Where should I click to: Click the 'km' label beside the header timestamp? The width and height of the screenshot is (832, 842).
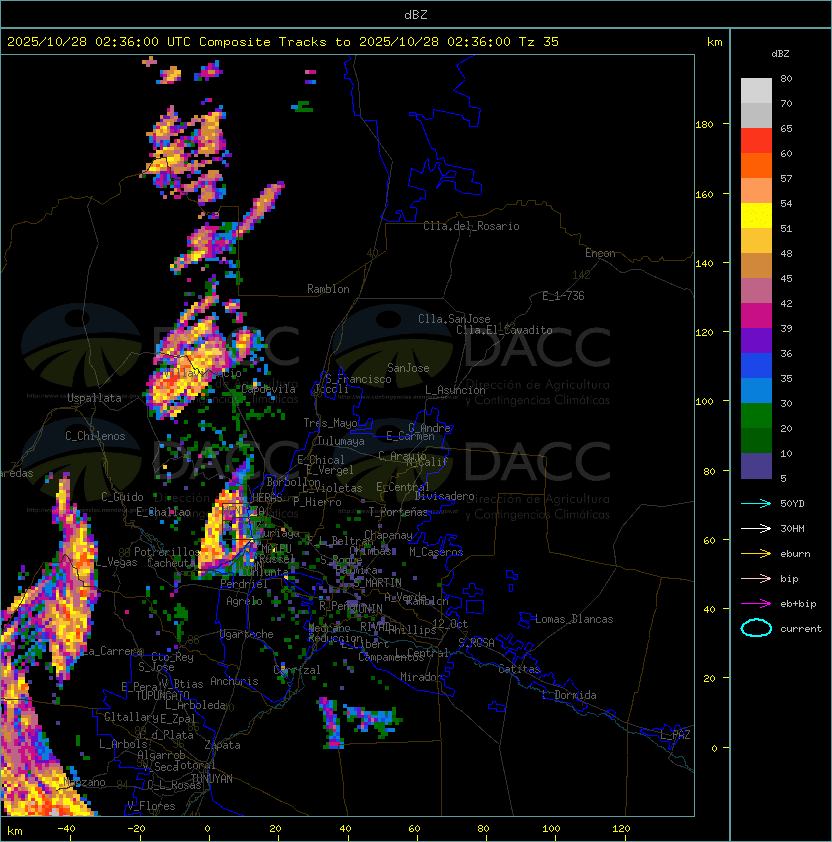click(714, 42)
